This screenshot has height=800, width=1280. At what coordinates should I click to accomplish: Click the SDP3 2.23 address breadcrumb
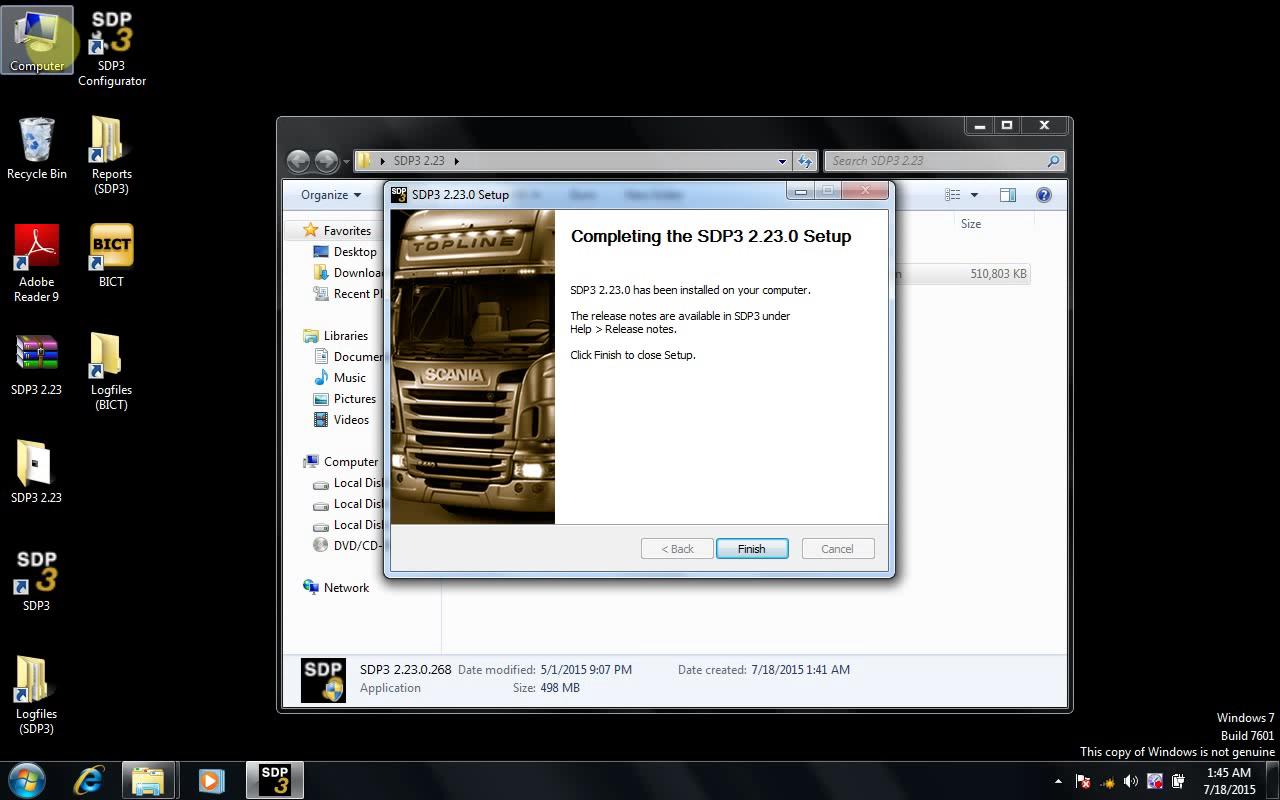tap(419, 161)
